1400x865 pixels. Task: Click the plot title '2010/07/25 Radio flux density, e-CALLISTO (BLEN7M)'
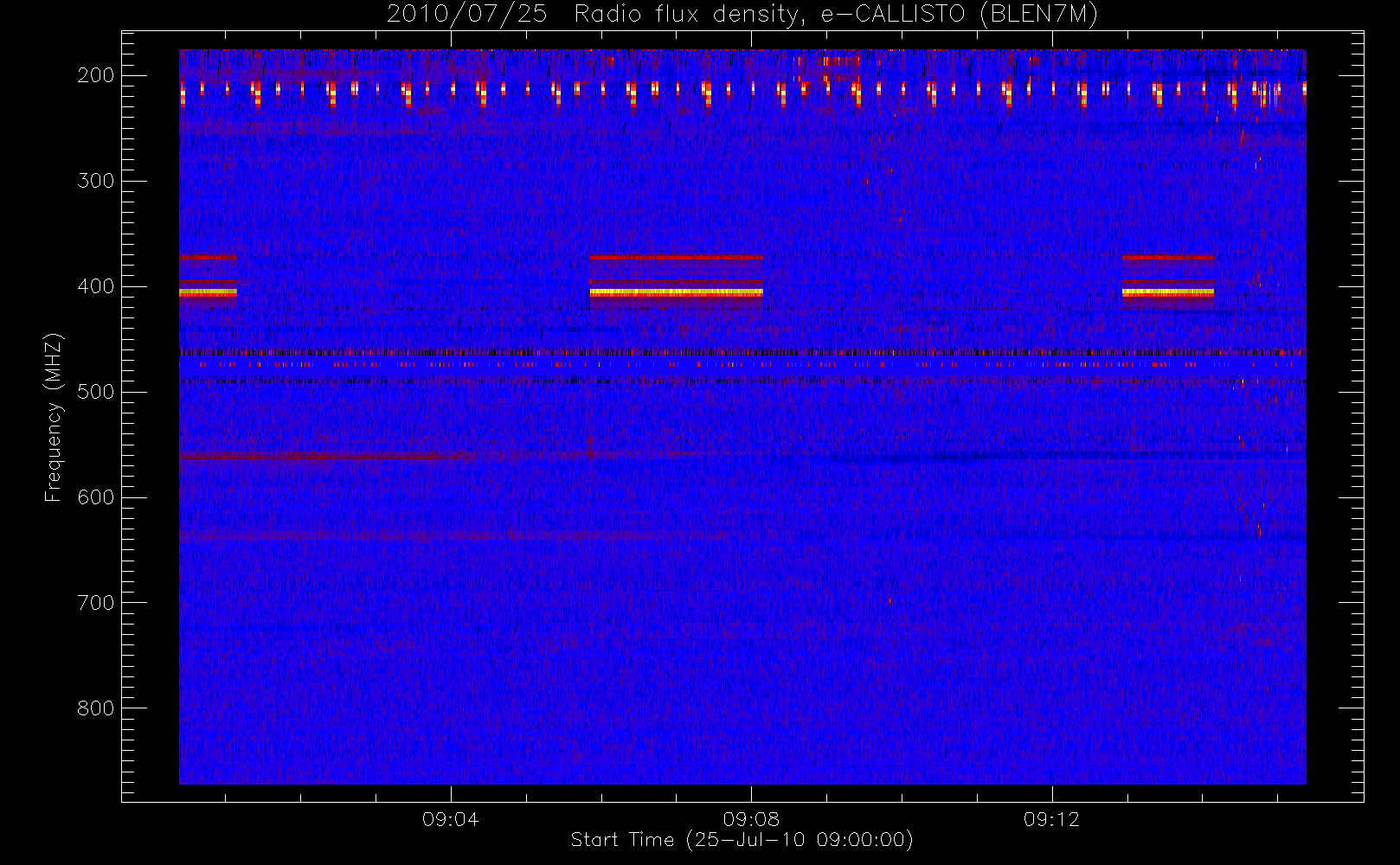point(742,14)
